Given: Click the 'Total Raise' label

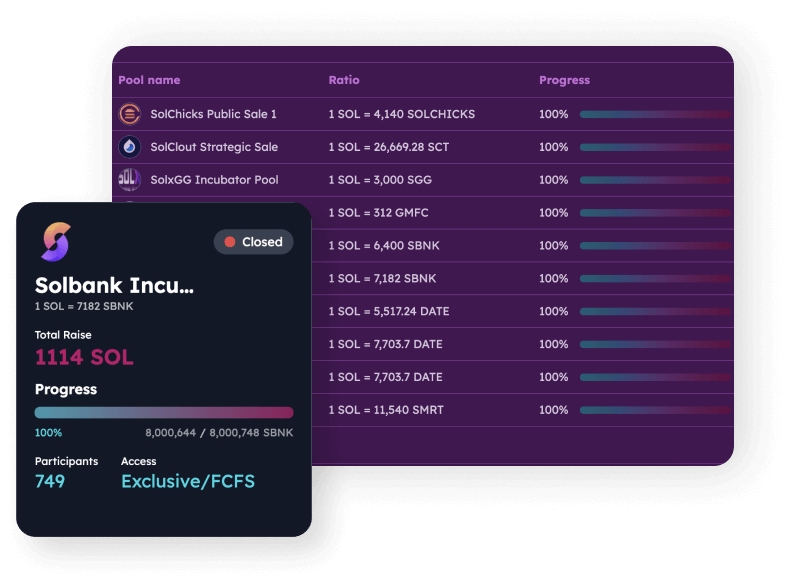Looking at the screenshot, I should (x=63, y=335).
